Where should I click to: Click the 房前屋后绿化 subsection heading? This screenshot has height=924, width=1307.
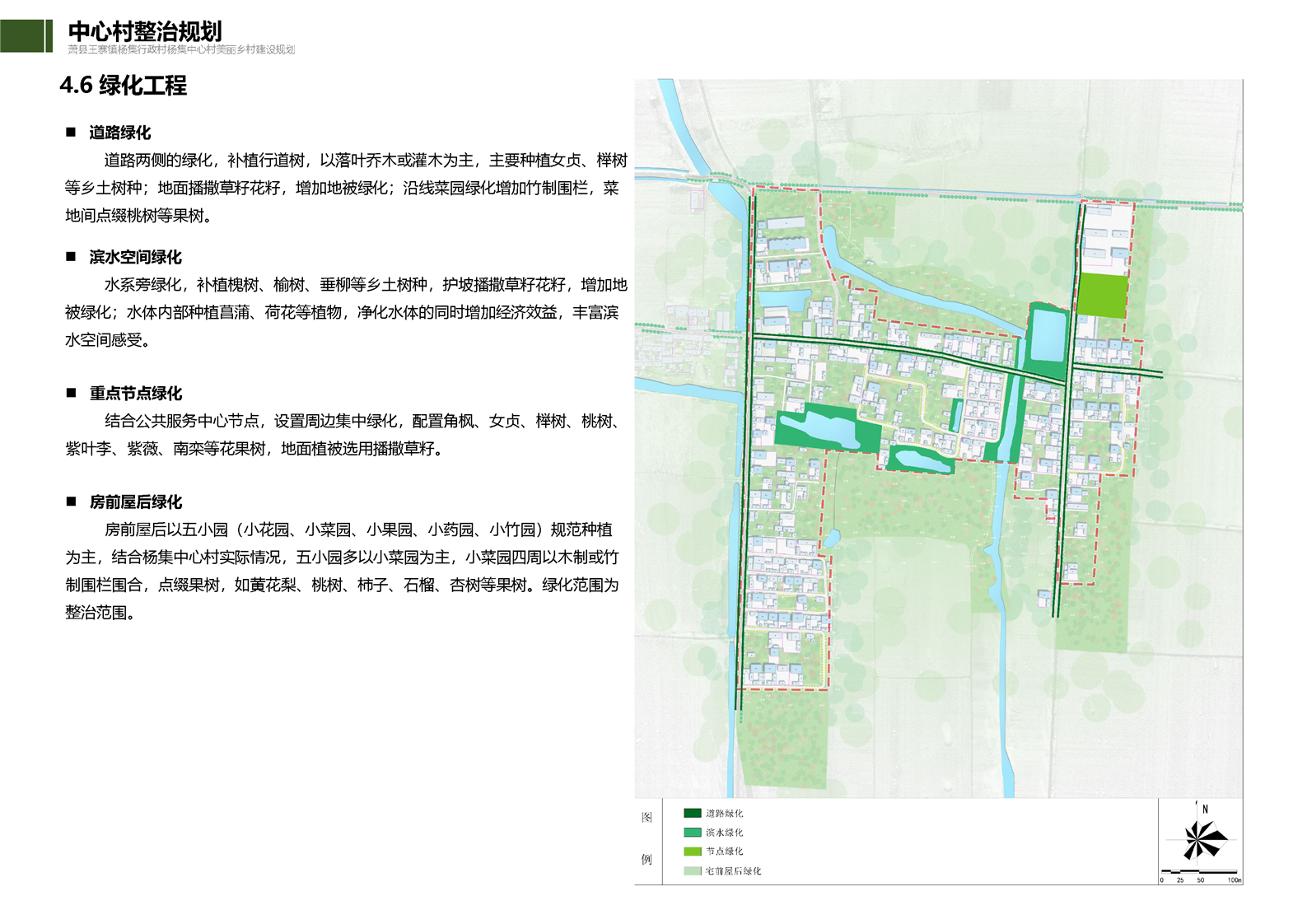[x=136, y=502]
